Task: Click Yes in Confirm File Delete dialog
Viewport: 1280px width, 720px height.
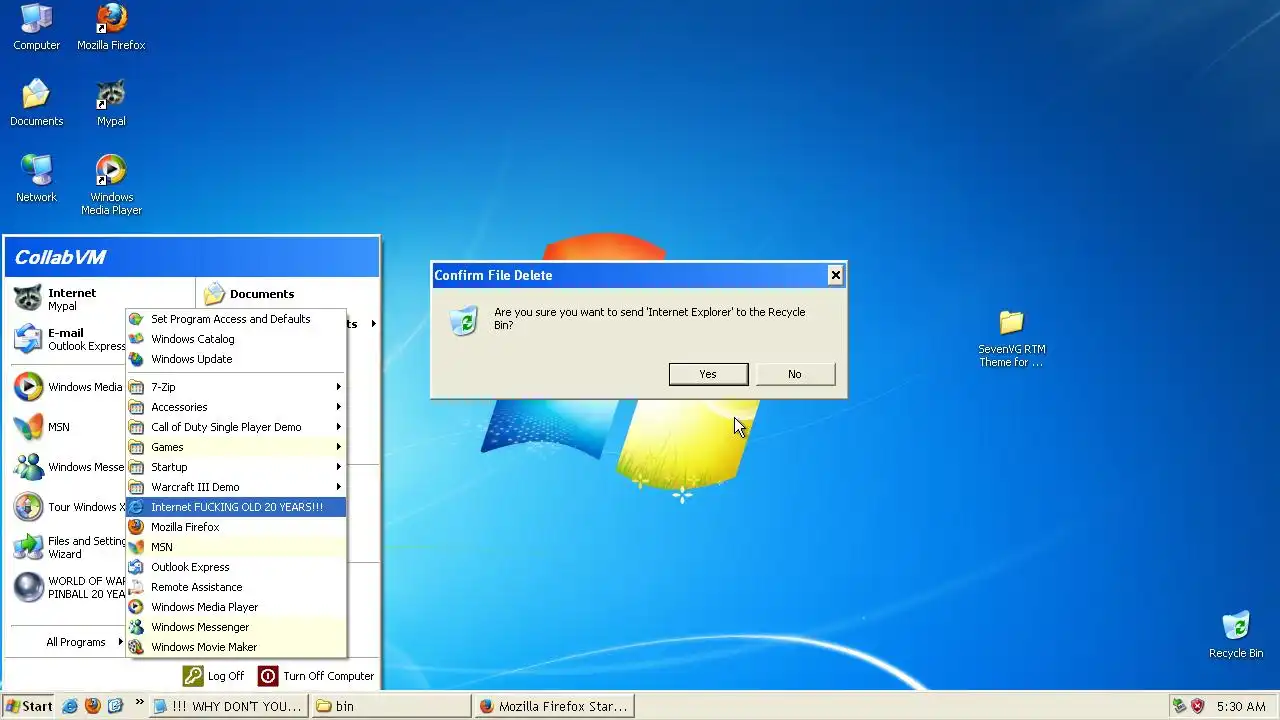Action: pos(708,374)
